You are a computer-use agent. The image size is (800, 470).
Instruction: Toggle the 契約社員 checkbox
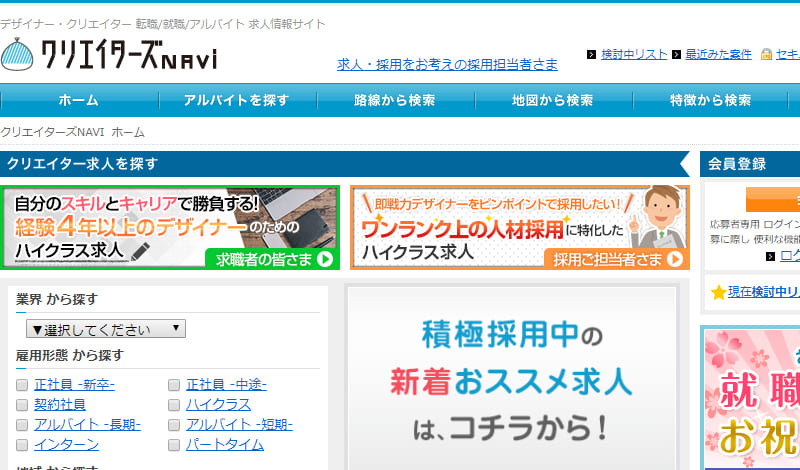coord(22,405)
